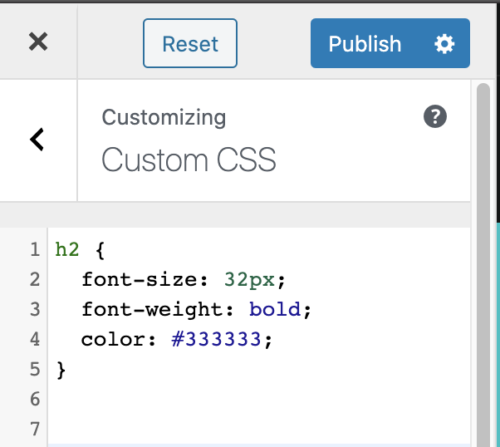This screenshot has width=500, height=447.
Task: Click the 'font-weight: bold;' code line
Action: click(196, 309)
